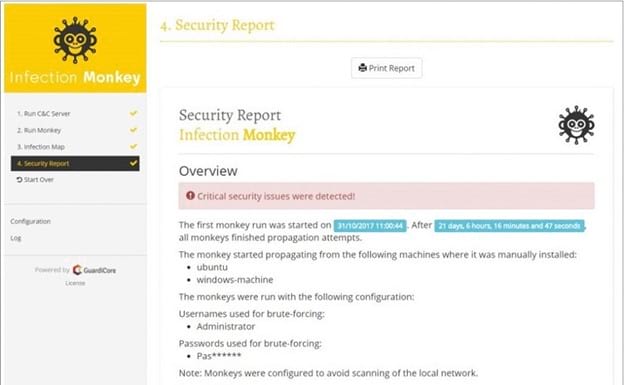Click the start date 31/10/2017 badge

(x=370, y=226)
